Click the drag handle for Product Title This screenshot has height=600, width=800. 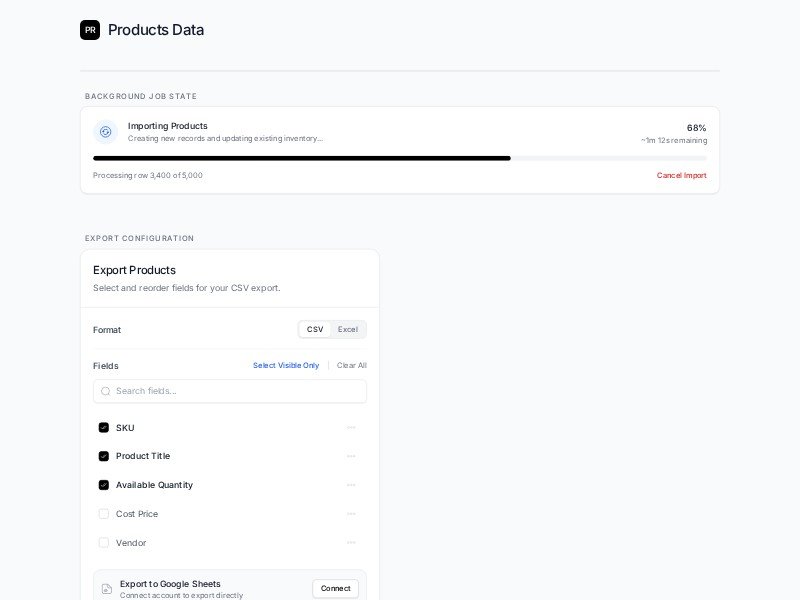(x=351, y=456)
